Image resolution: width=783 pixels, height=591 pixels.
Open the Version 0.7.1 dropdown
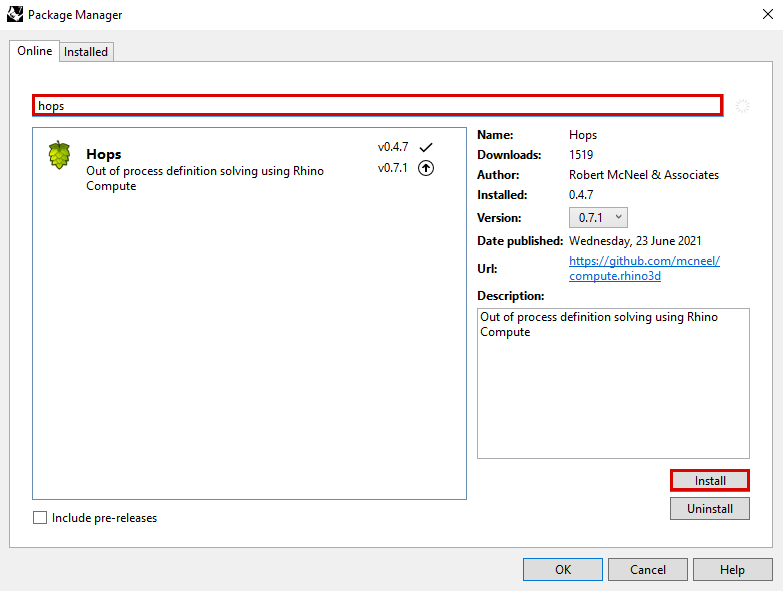pos(598,218)
